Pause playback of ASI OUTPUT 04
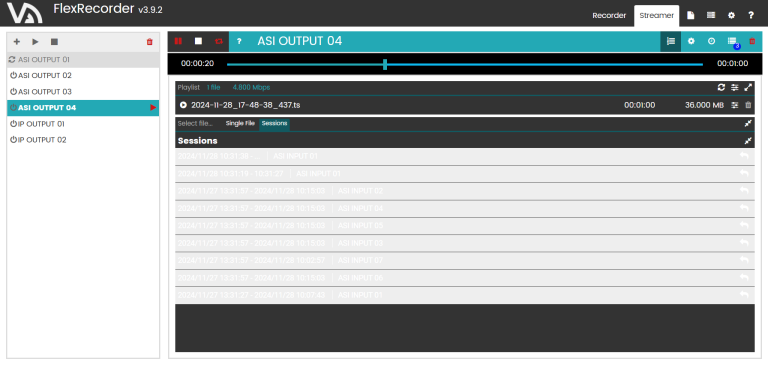Image resolution: width=768 pixels, height=368 pixels. click(x=178, y=41)
